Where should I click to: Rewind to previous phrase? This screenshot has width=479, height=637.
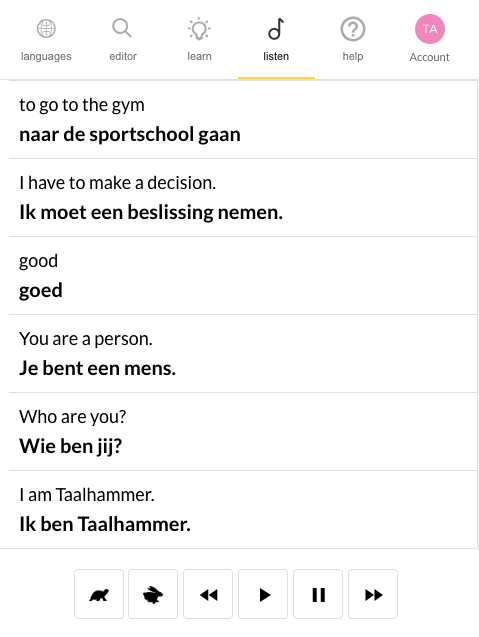pos(208,594)
